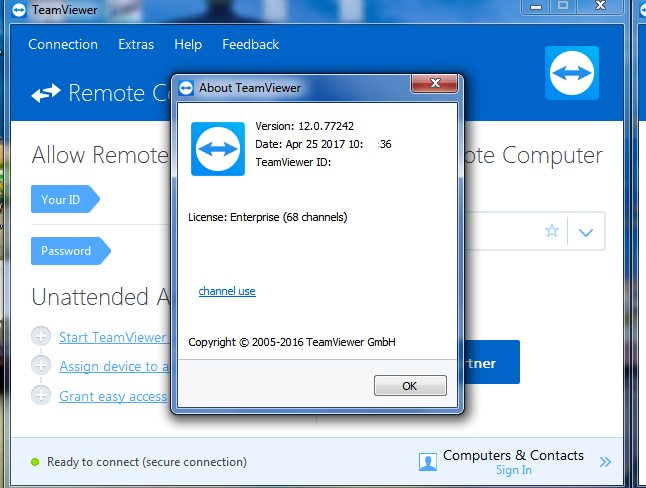
Task: Open the Help menu
Action: point(188,45)
